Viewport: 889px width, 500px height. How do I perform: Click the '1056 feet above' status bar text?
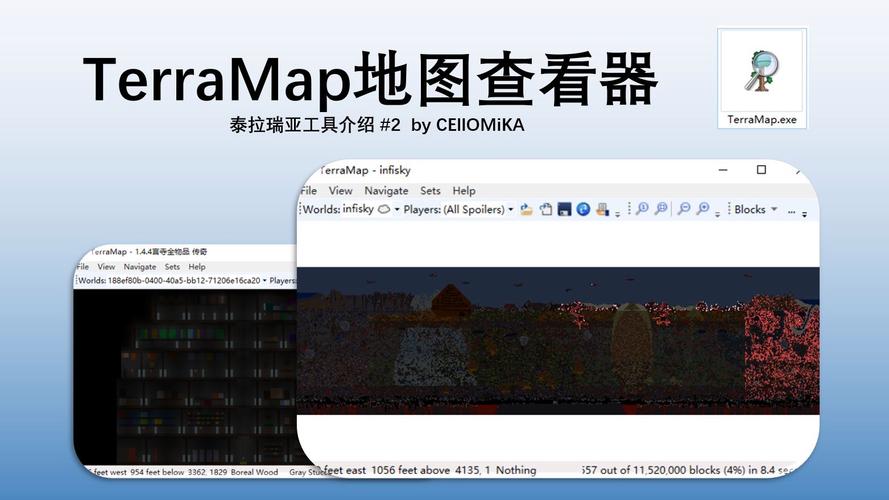410,470
